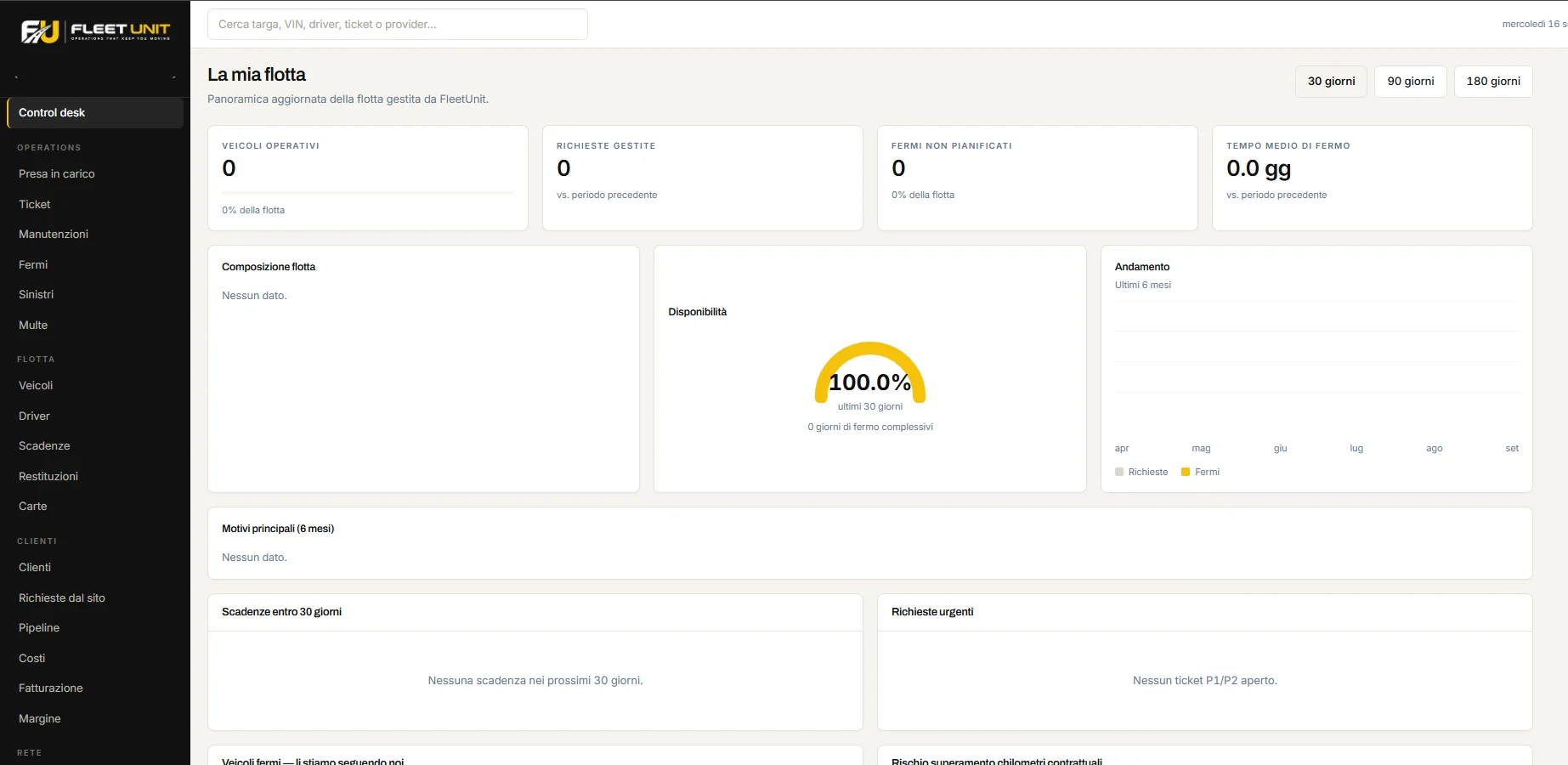Navigate to Clienti
Image resolution: width=1568 pixels, height=765 pixels.
pos(95,567)
